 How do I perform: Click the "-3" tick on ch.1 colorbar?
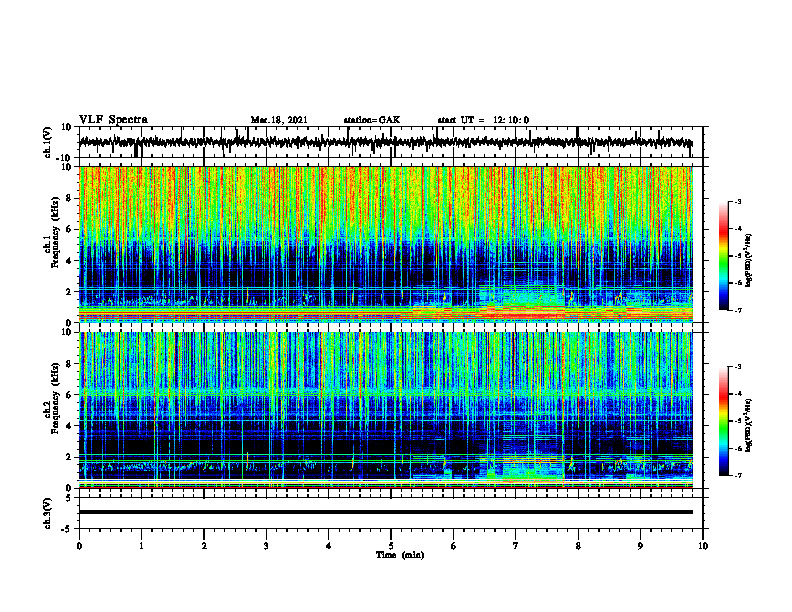(x=738, y=202)
